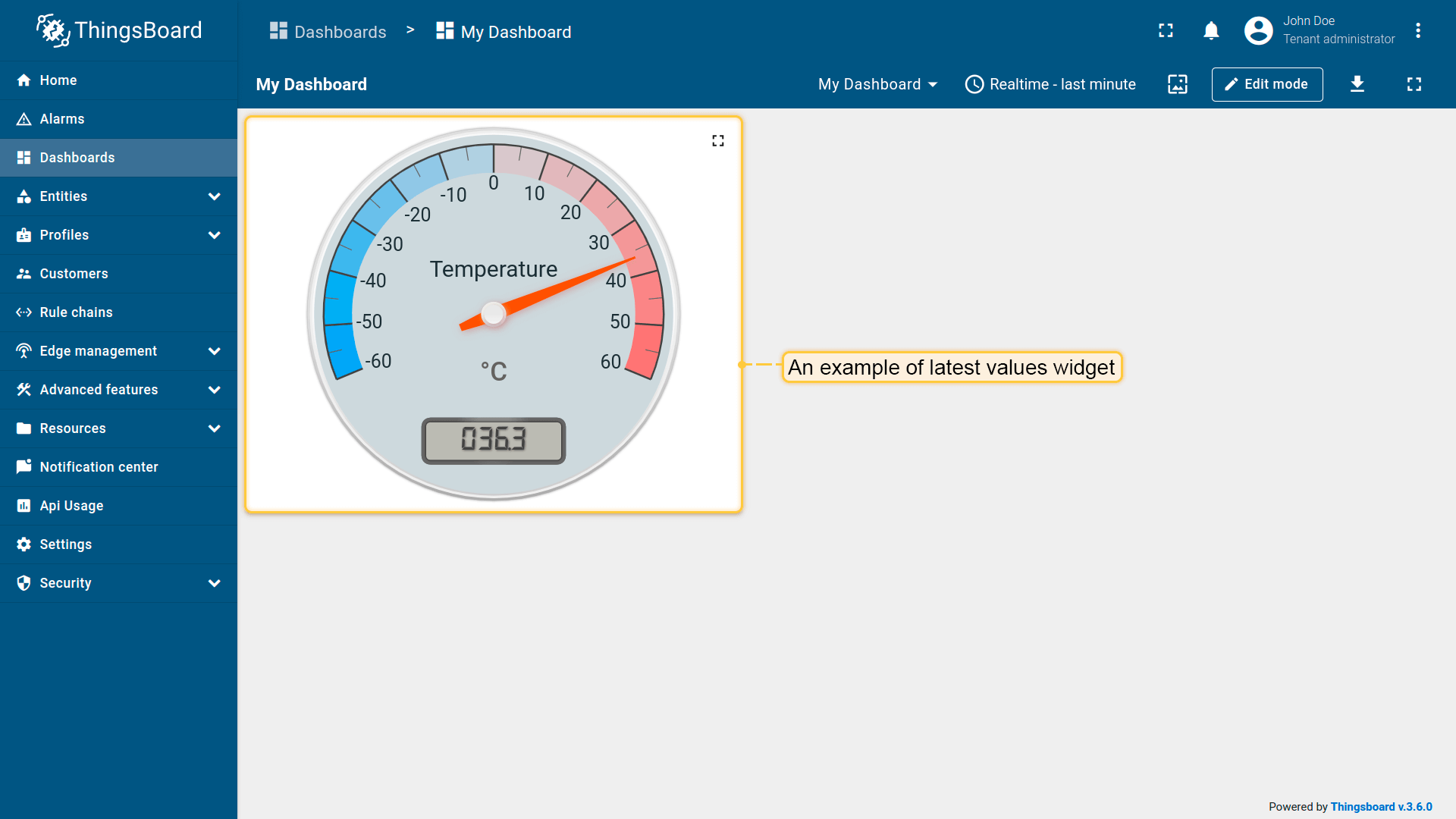Open the Thingsboard v.3.6.0 link
This screenshot has height=819, width=1456.
[x=1381, y=807]
